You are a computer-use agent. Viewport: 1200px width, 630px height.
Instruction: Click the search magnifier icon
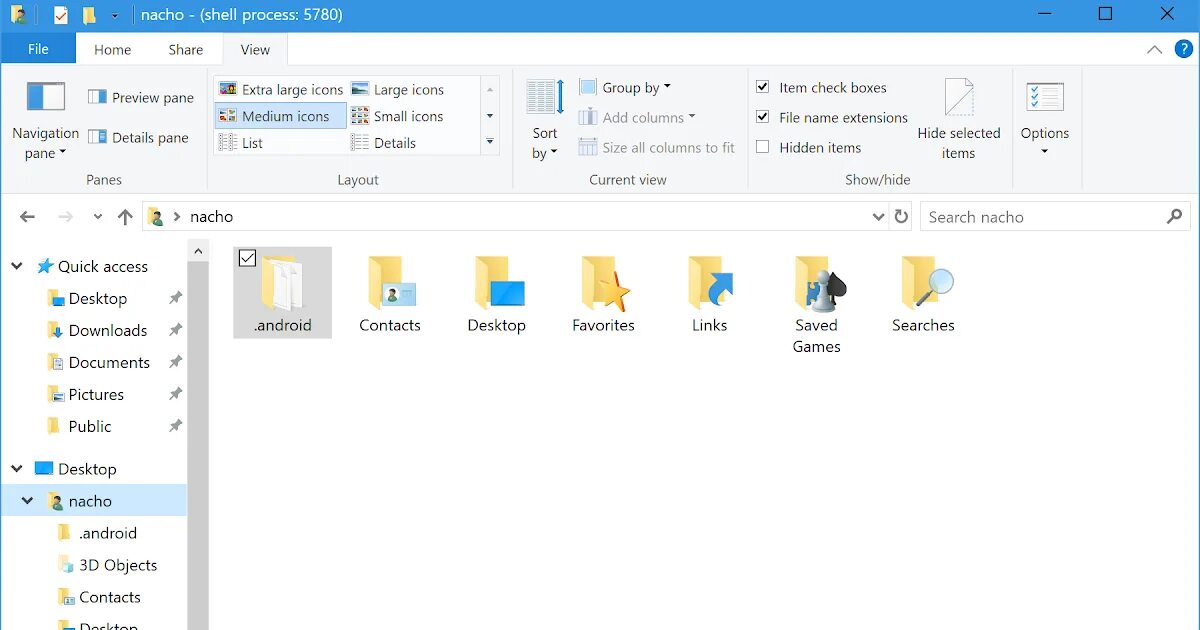1175,216
